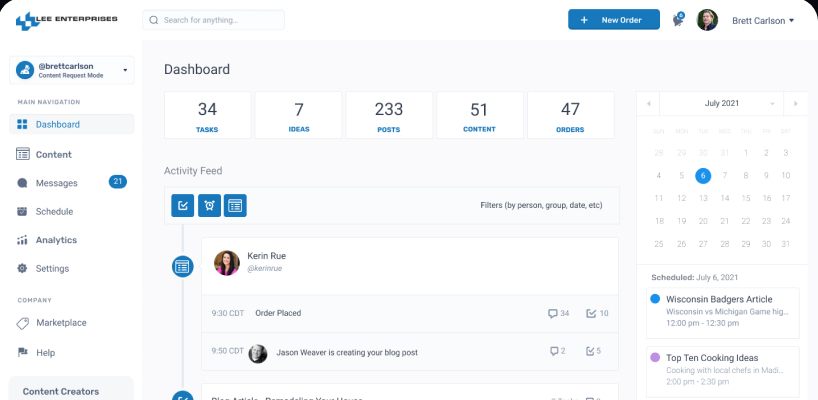This screenshot has height=400, width=818.
Task: Click the 5 tasks icon on Jason Weaver row
Action: coord(591,351)
